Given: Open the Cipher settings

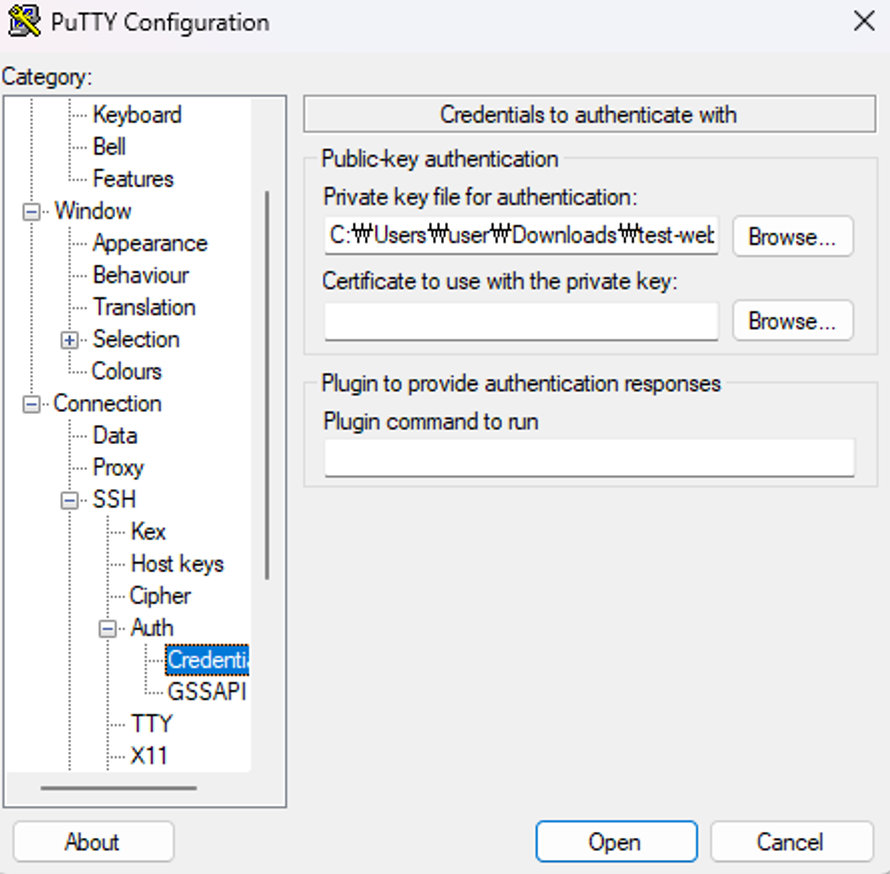Looking at the screenshot, I should tap(160, 596).
